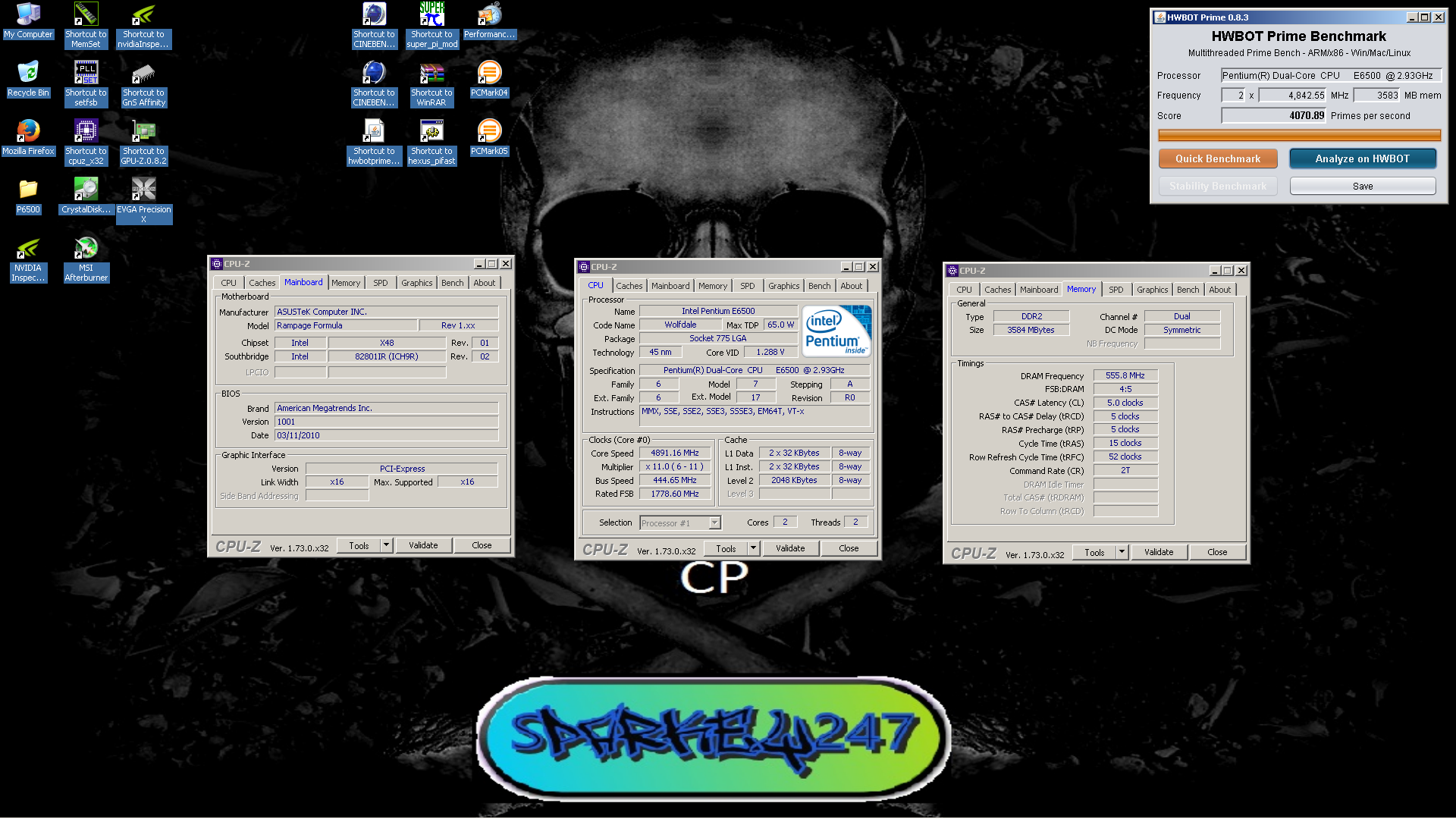Launch MSI Afterburner desktop icon
Screen dimensions: 1456x819
click(86, 260)
